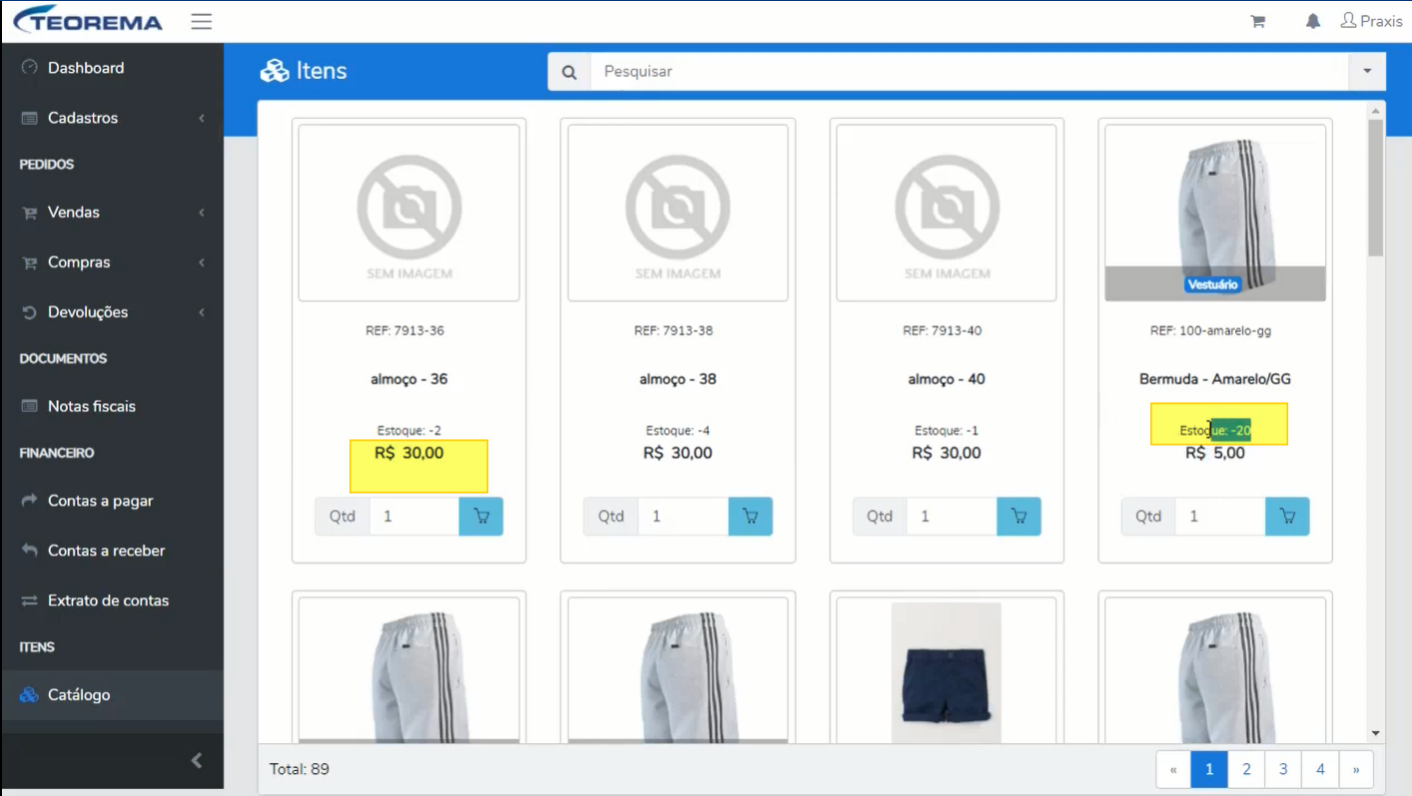The height and width of the screenshot is (796, 1412).
Task: Click the almoço - 38 placeholder image
Action: 678,213
